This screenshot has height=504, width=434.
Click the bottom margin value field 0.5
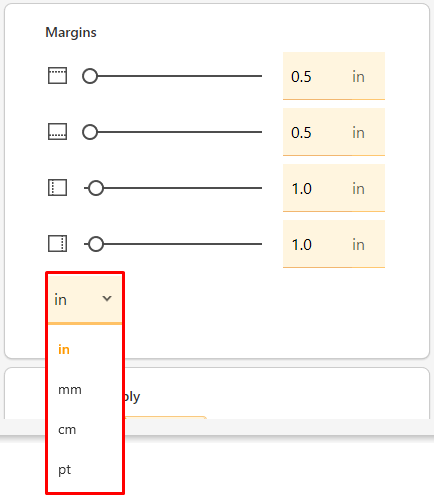pyautogui.click(x=334, y=132)
